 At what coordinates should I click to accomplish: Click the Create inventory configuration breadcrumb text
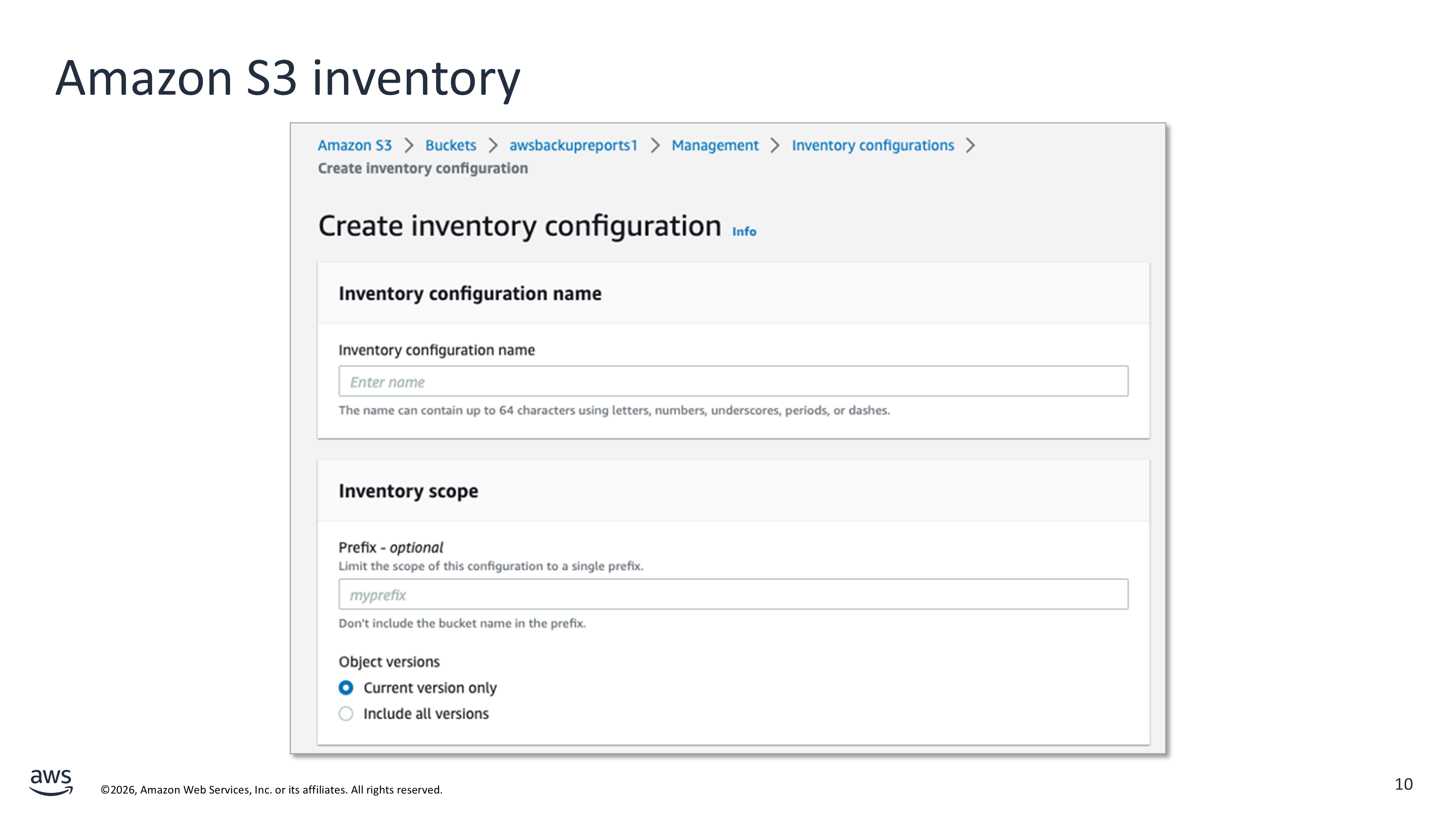point(423,169)
